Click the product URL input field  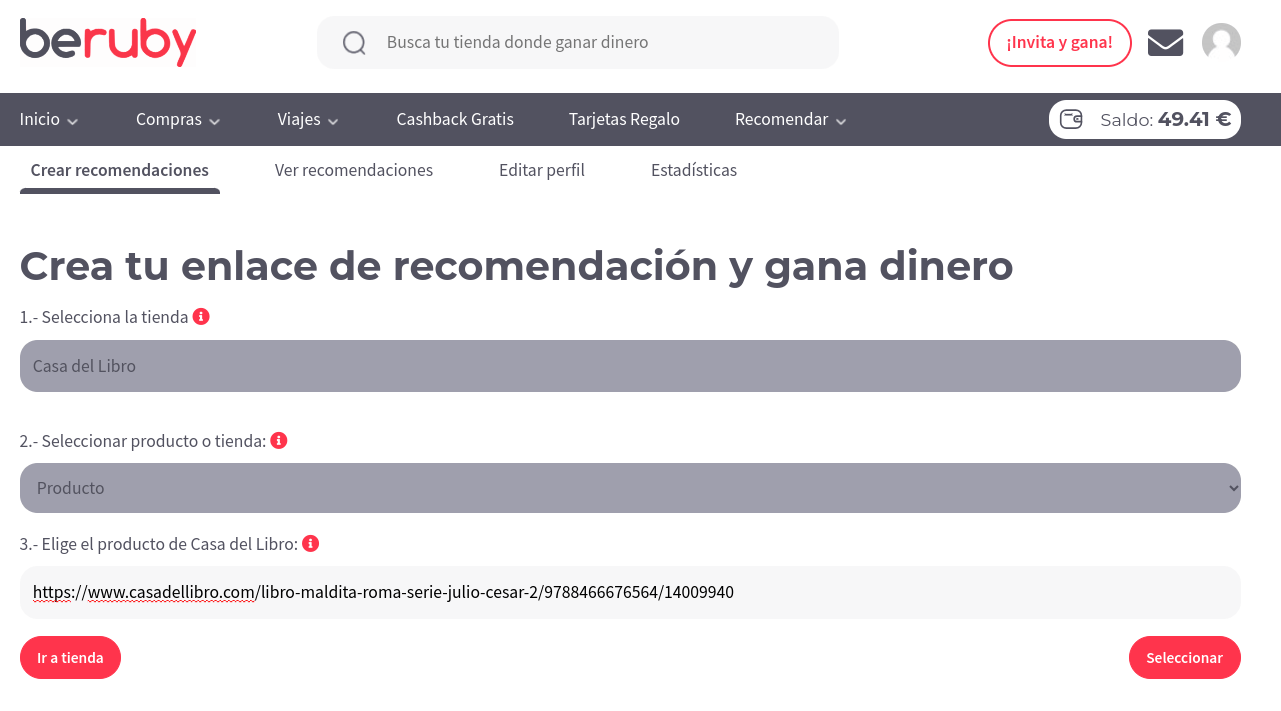(630, 593)
